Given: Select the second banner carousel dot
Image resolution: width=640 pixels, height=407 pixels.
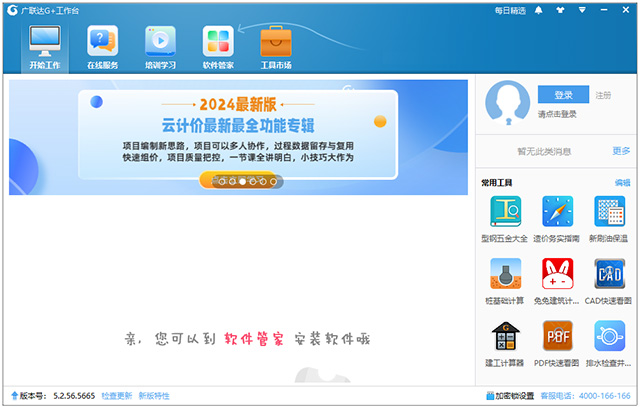Looking at the screenshot, I should tap(232, 182).
